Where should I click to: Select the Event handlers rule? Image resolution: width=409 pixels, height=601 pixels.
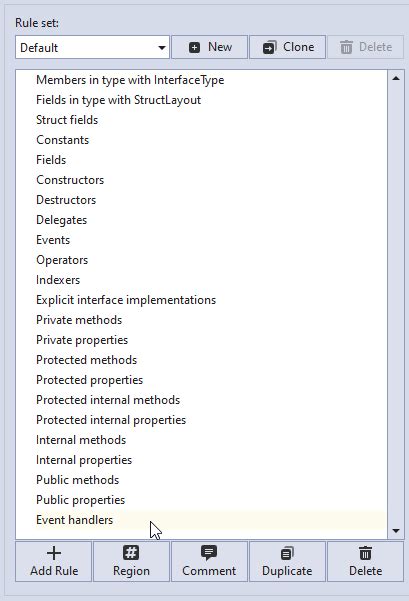pyautogui.click(x=210, y=520)
